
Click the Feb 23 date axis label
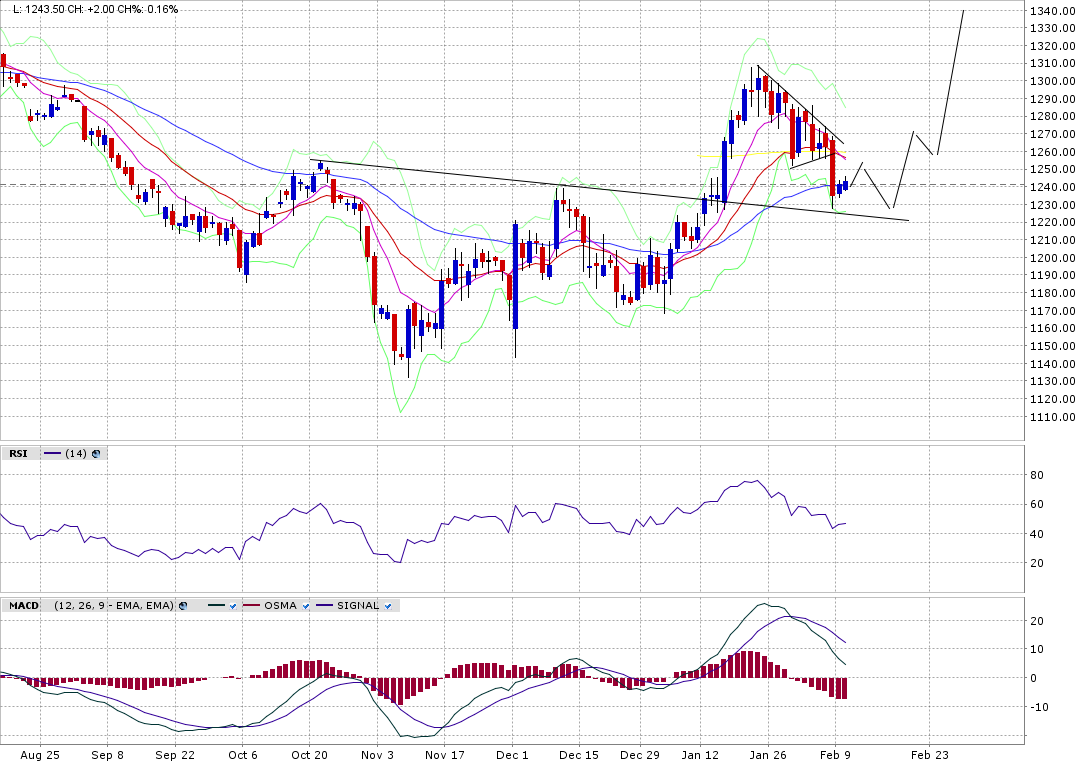pyautogui.click(x=930, y=755)
